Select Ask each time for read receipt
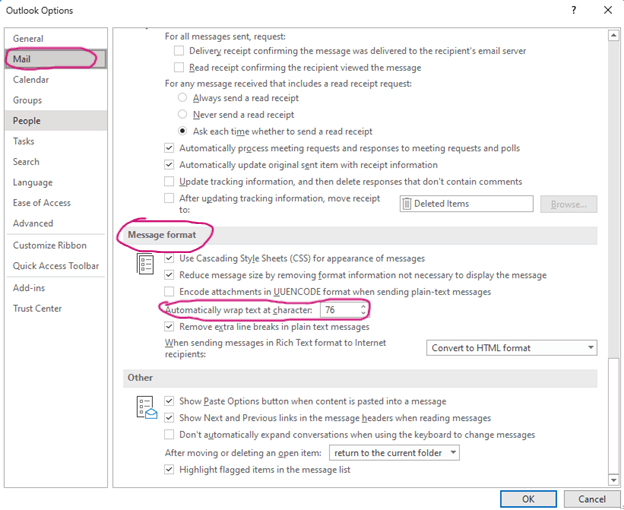 (x=182, y=131)
